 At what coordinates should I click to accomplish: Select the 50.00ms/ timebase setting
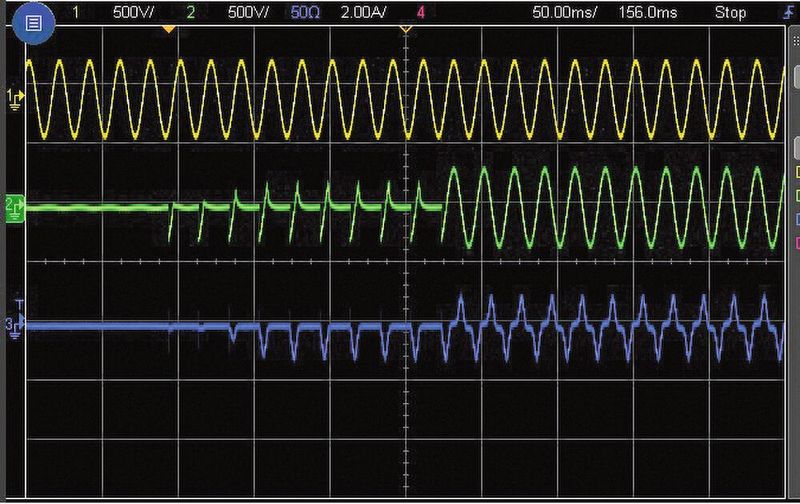point(564,13)
